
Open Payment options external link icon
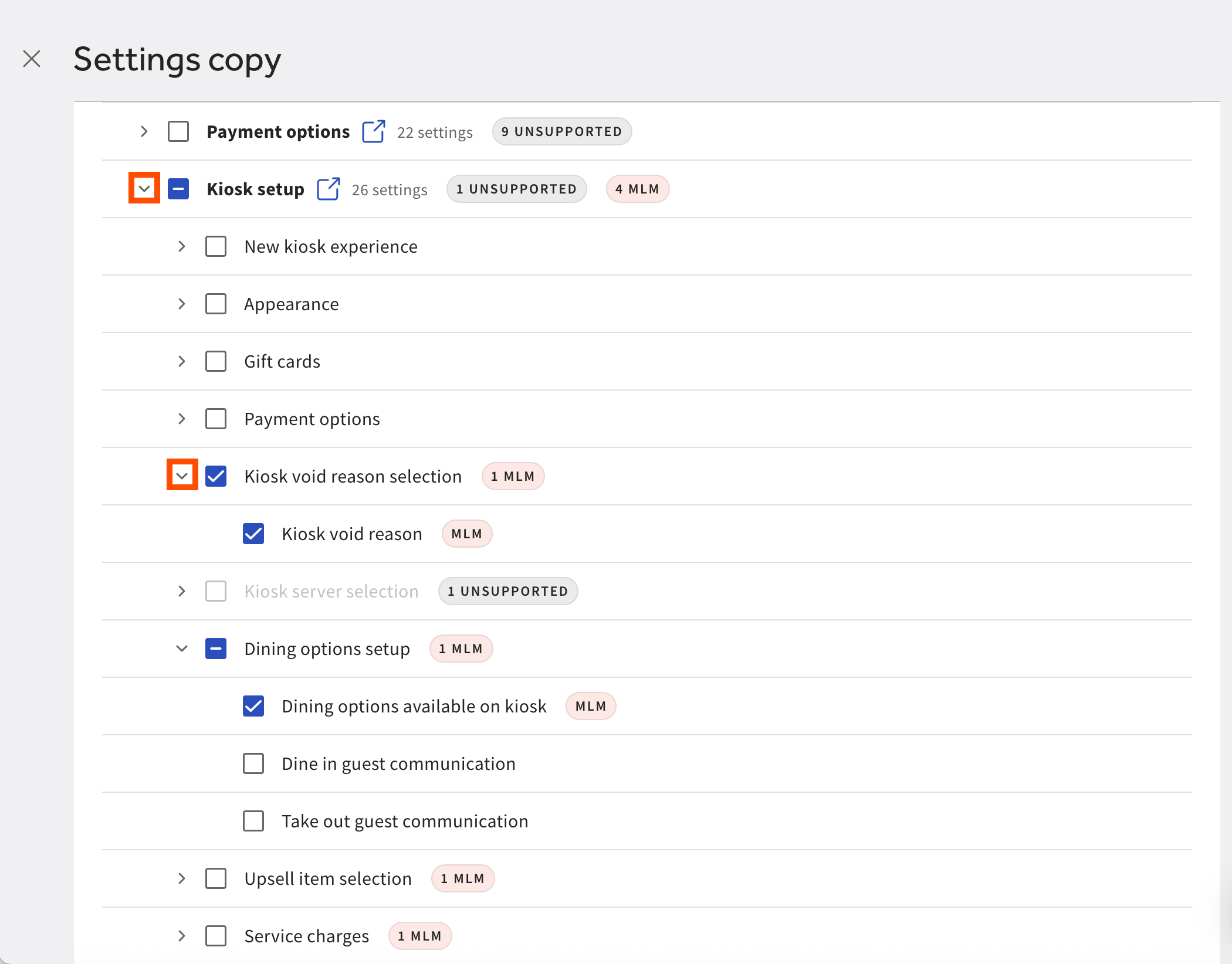[x=373, y=131]
